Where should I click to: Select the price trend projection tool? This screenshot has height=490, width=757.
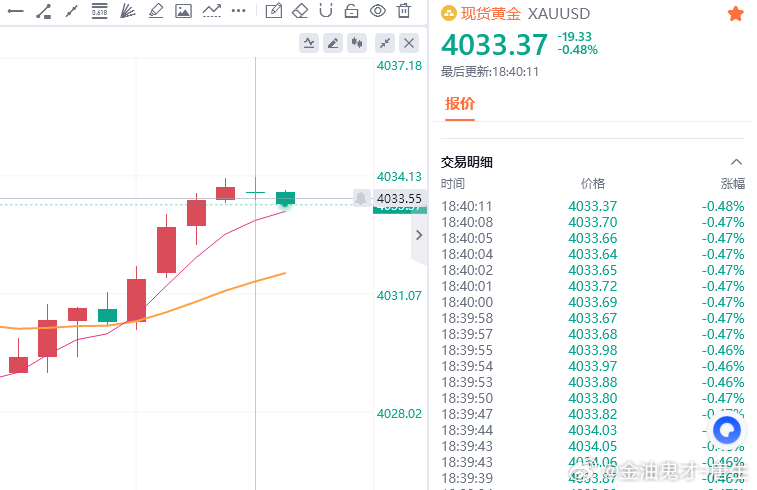tap(211, 11)
